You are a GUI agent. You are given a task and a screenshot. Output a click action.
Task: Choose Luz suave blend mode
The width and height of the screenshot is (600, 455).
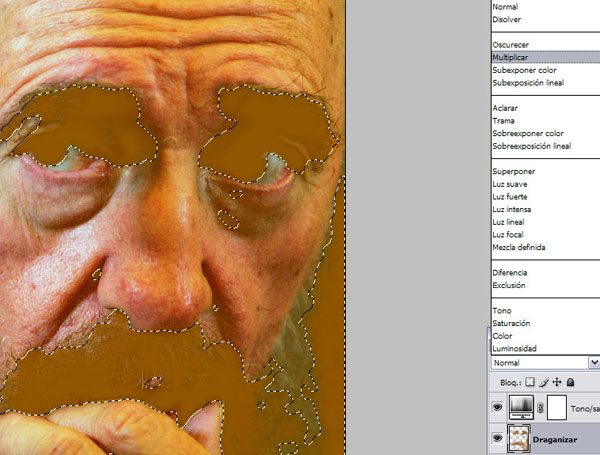coord(545,184)
